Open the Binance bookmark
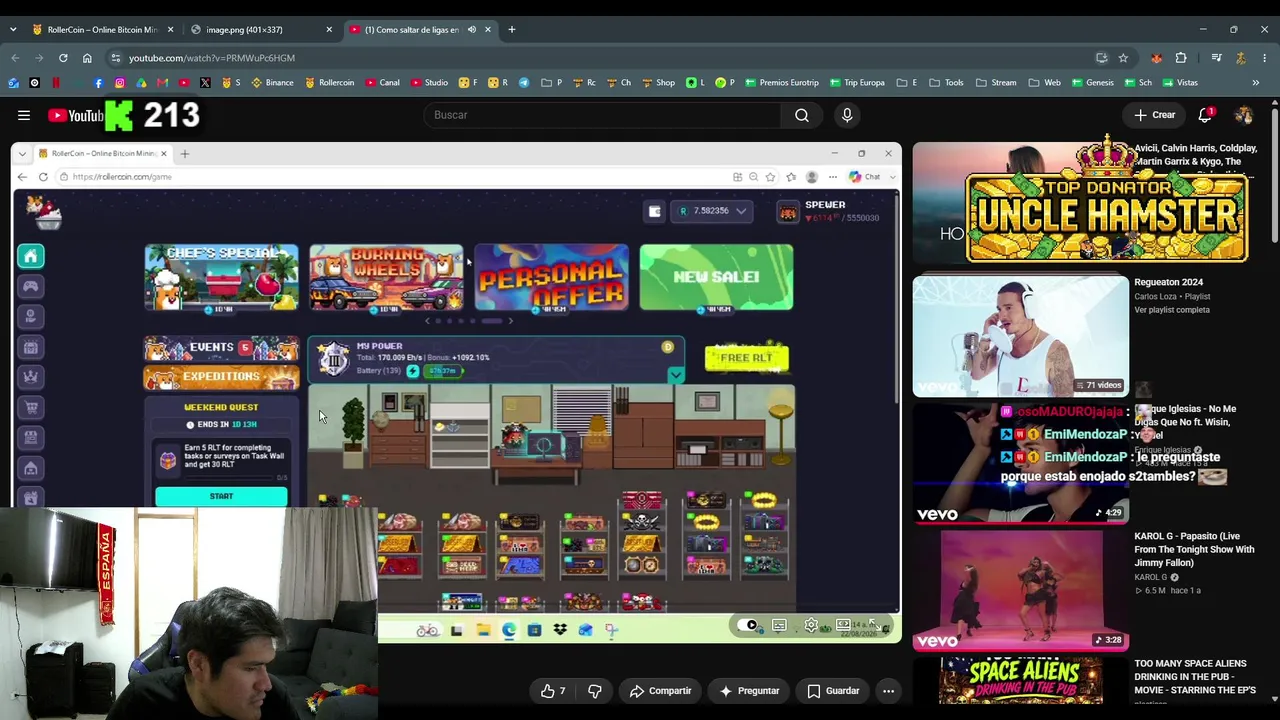The height and width of the screenshot is (720, 1280). tap(272, 83)
